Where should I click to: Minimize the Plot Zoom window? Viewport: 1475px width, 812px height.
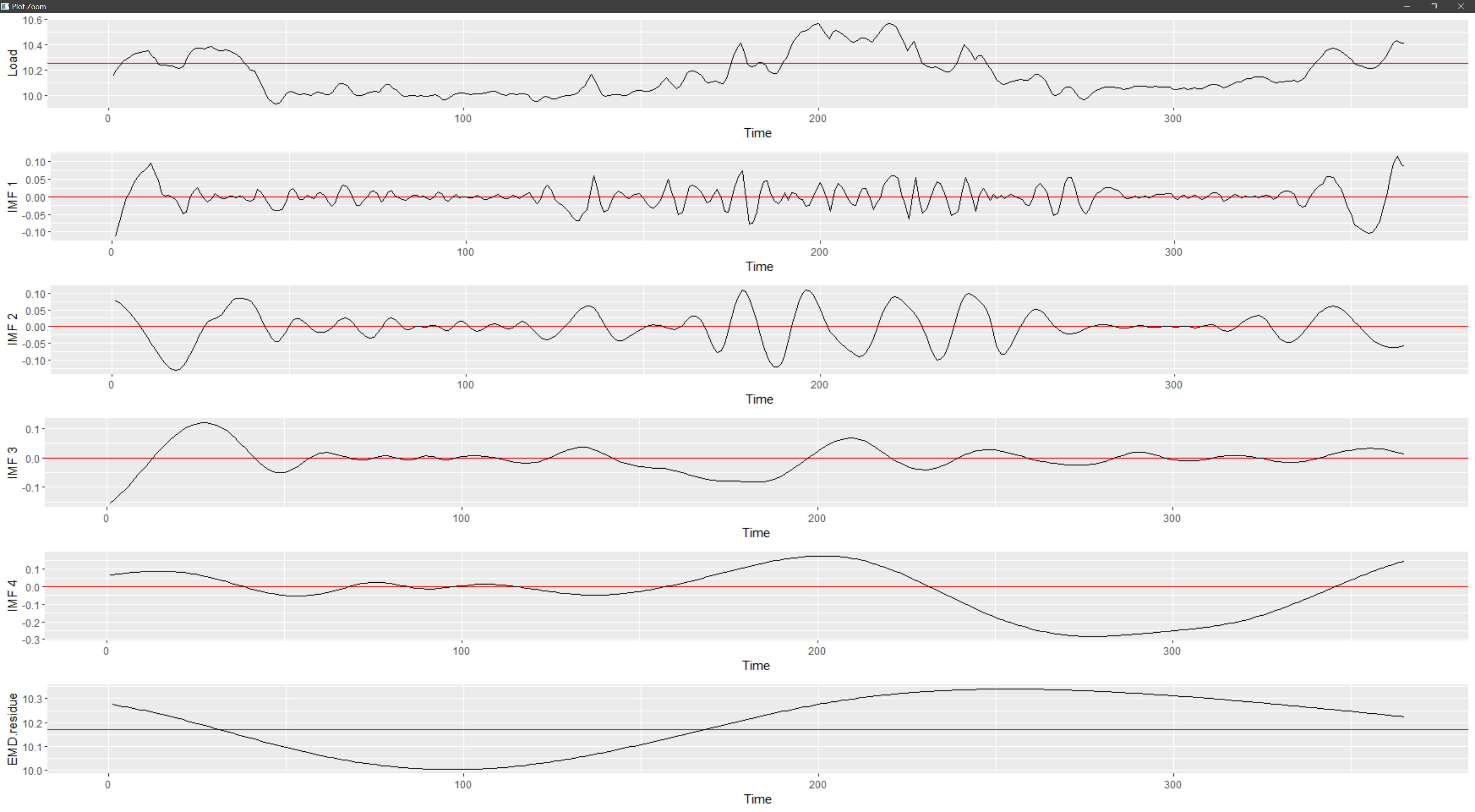[1407, 6]
